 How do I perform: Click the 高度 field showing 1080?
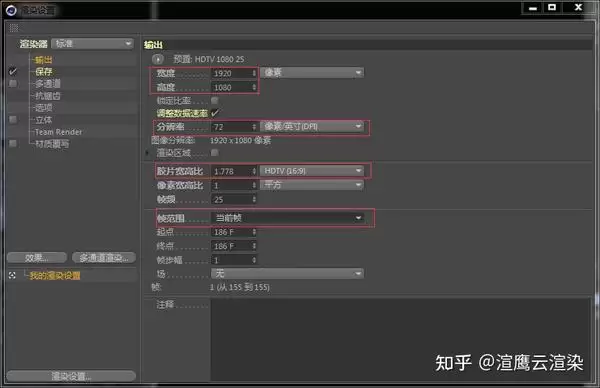[x=231, y=87]
